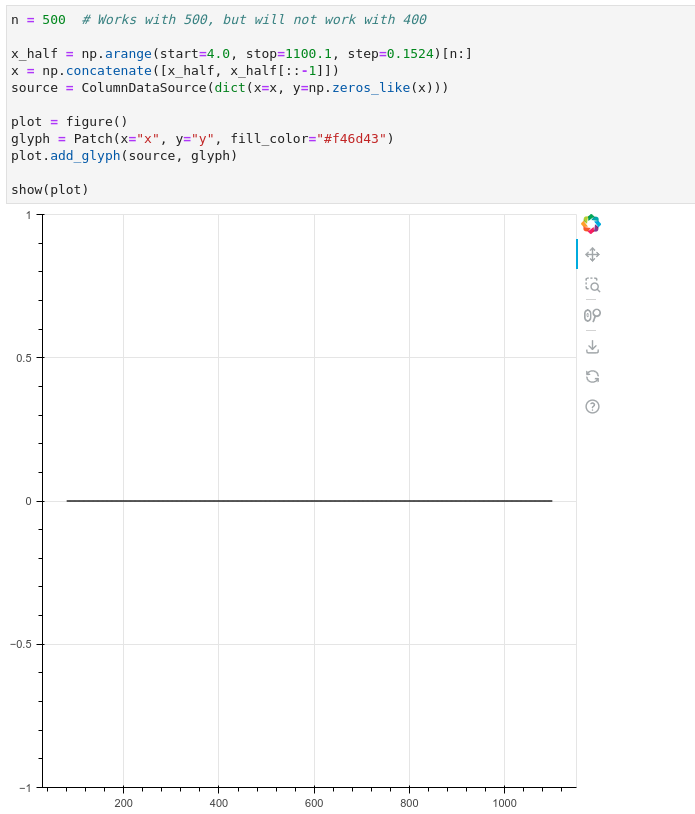Click the Bokeh logo in the toolbar
The image size is (695, 814).
tap(591, 223)
